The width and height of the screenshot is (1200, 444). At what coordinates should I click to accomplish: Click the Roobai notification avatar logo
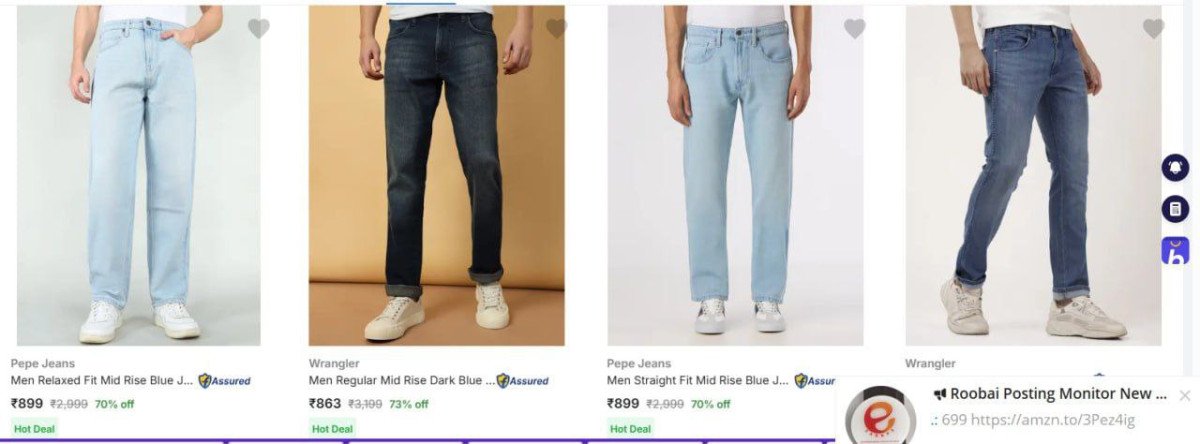pyautogui.click(x=880, y=416)
